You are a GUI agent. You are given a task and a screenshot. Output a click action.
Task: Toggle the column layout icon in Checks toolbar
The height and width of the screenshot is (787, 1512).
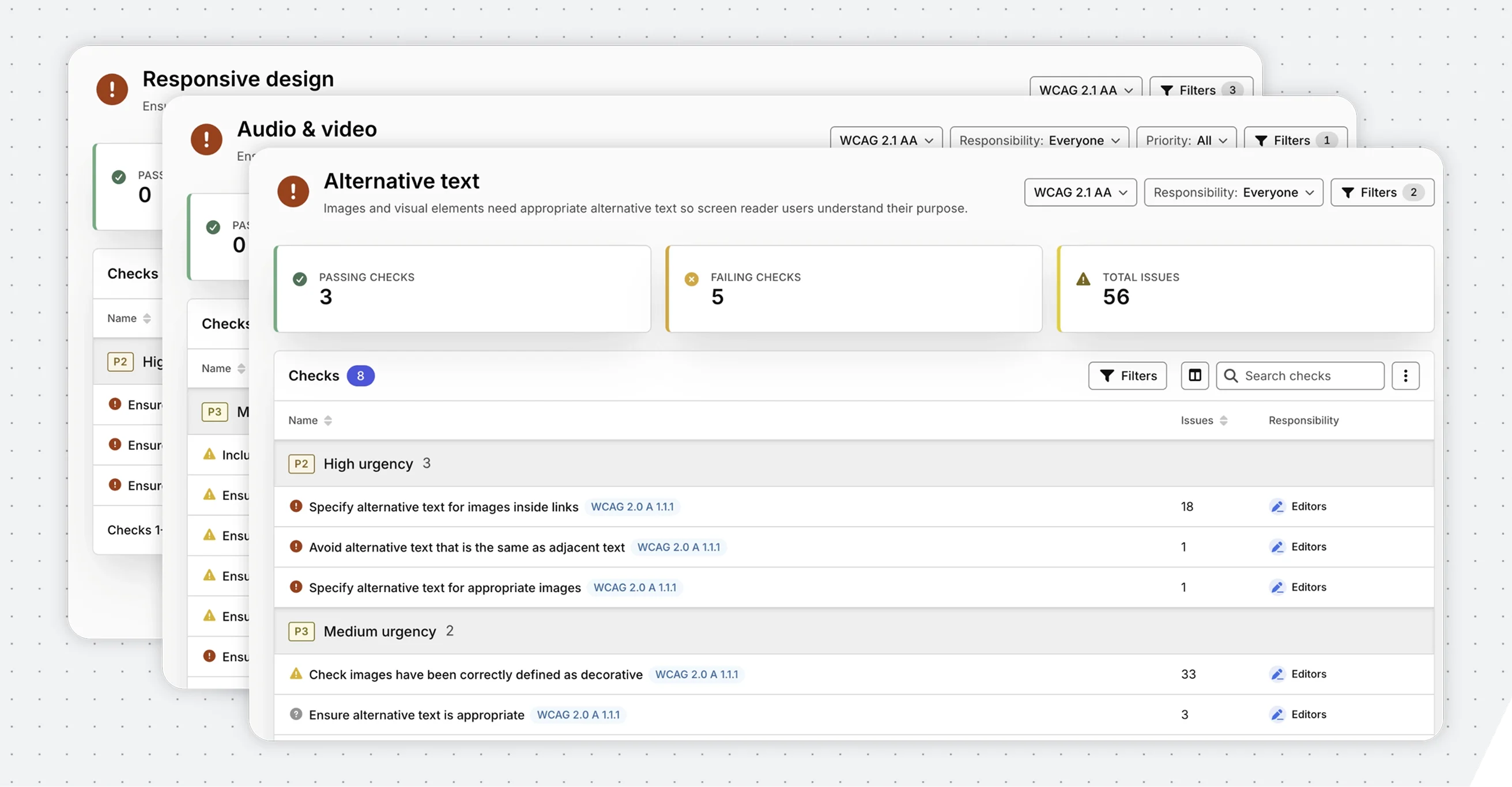pyautogui.click(x=1194, y=375)
